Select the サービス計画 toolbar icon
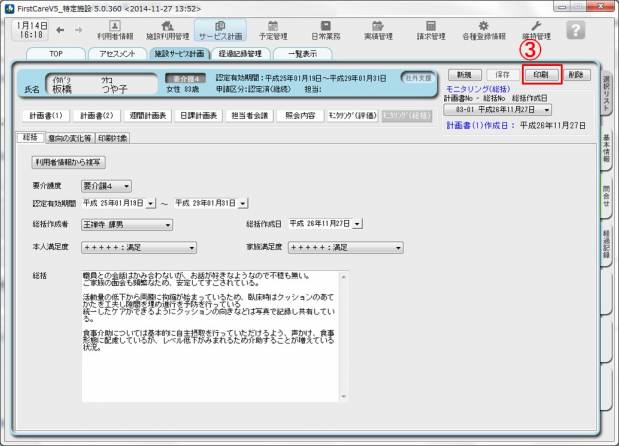The width and height of the screenshot is (619, 446). [220, 30]
